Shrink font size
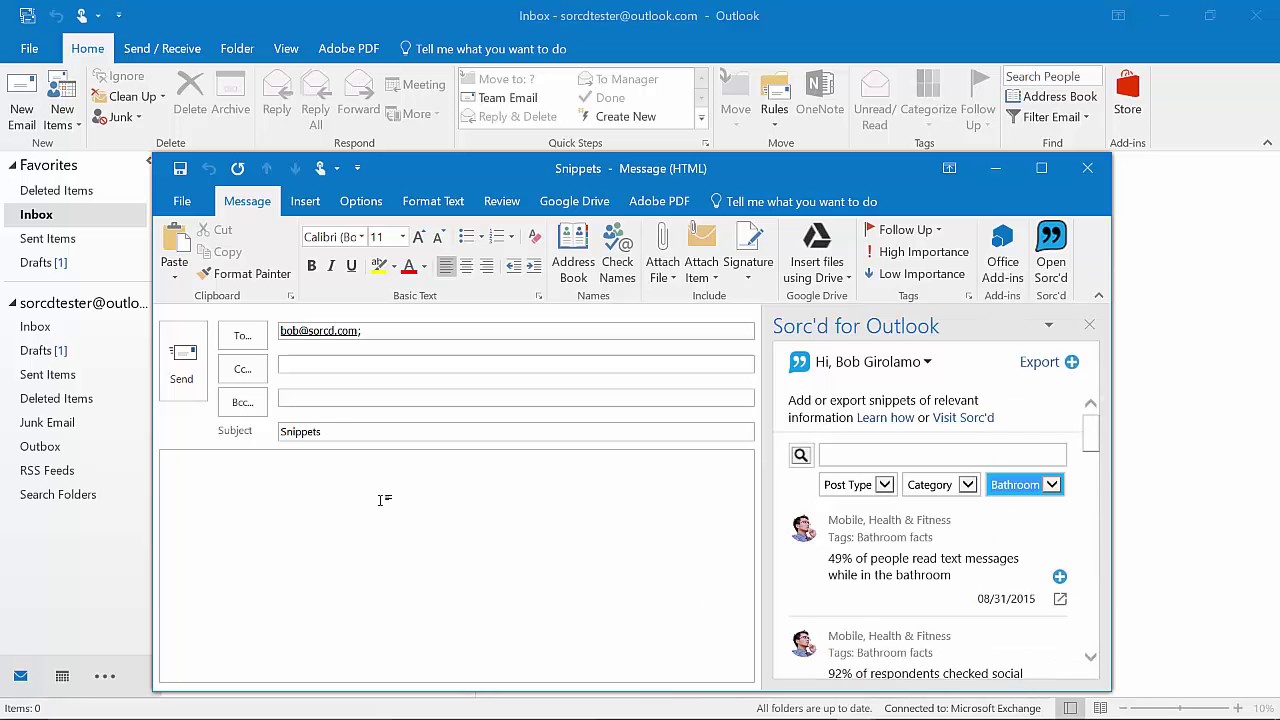This screenshot has height=720, width=1280. click(438, 237)
